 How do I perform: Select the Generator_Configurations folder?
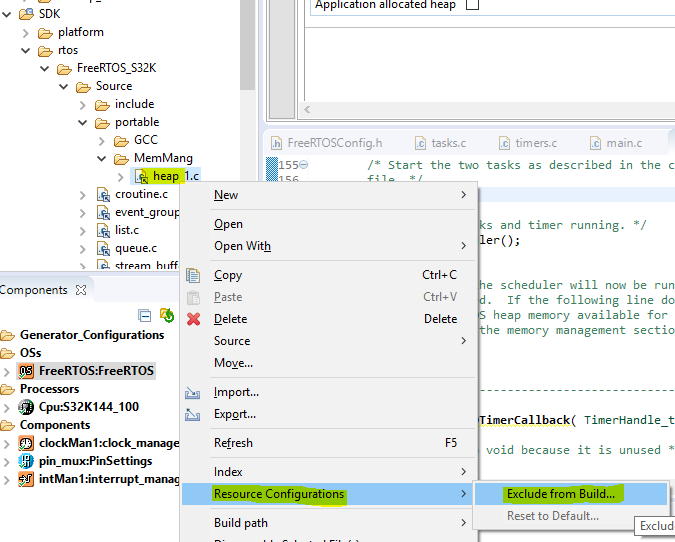pyautogui.click(x=82, y=335)
